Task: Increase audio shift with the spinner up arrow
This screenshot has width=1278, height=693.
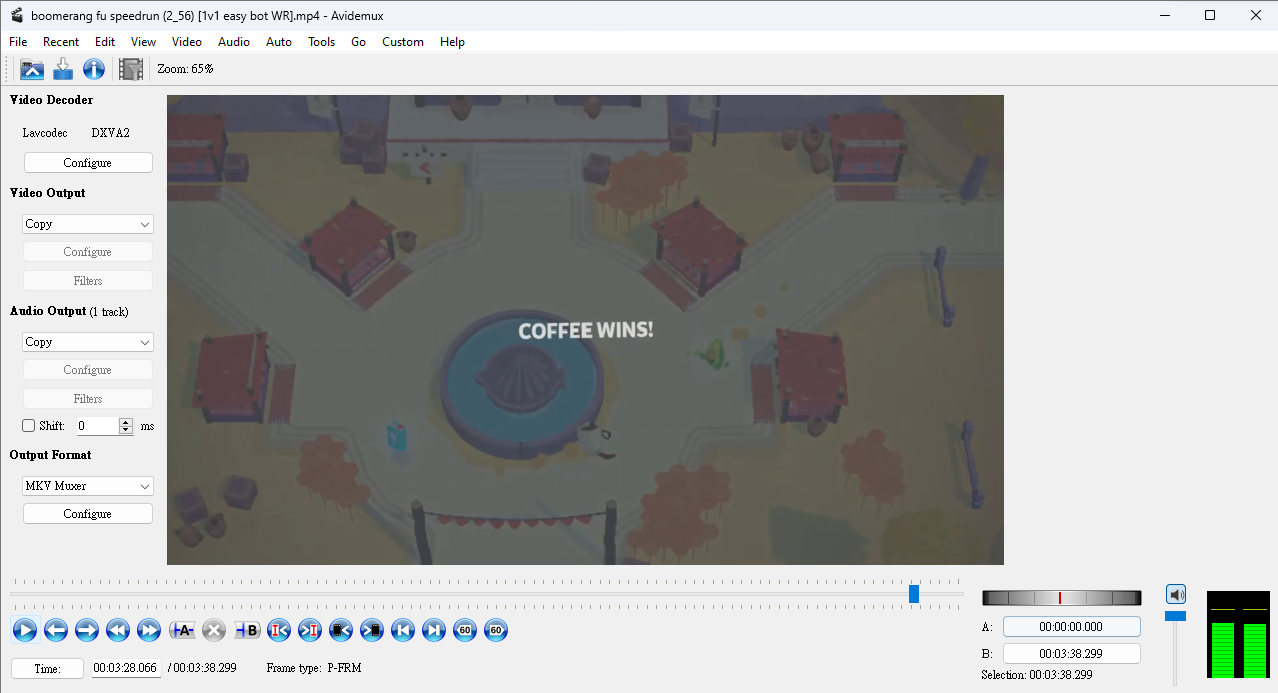Action: click(x=126, y=422)
